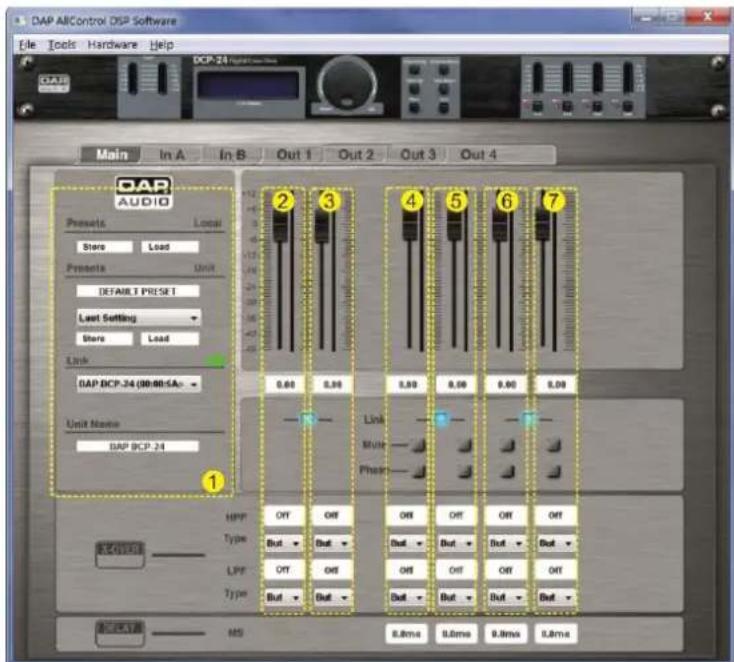734x662 pixels.
Task: Open the Out 1 HPF filter Type dropdown
Action: pos(407,543)
